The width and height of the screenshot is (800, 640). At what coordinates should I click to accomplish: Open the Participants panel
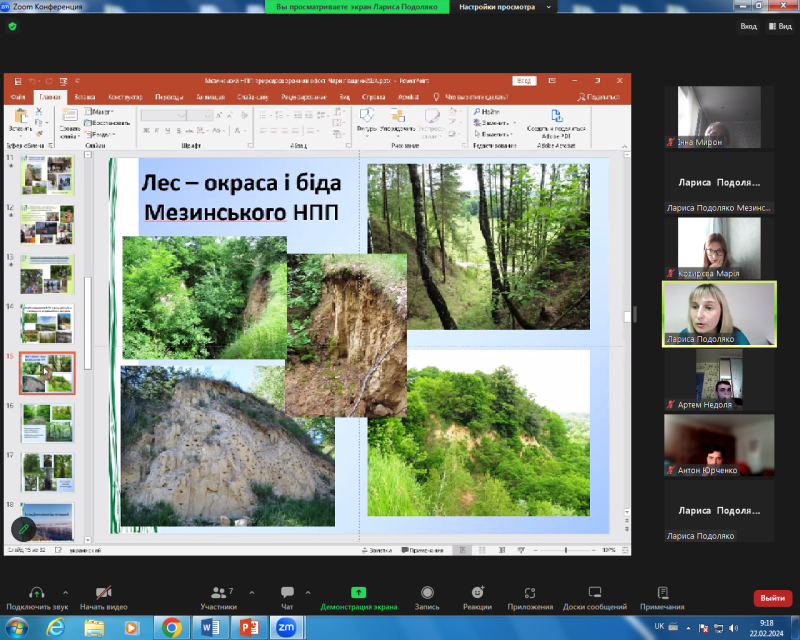218,592
